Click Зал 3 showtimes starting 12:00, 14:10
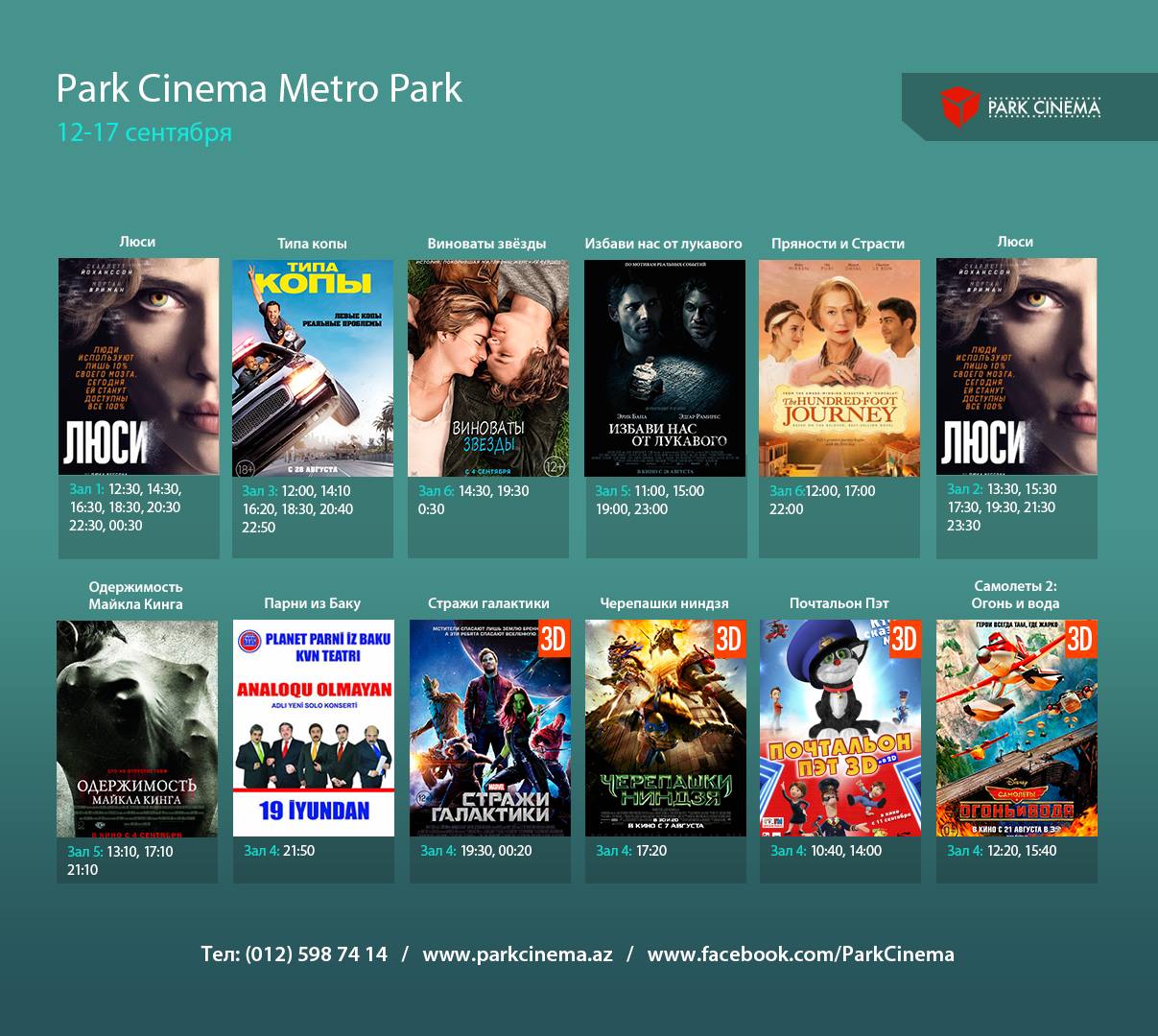This screenshot has height=1036, width=1158. (297, 509)
